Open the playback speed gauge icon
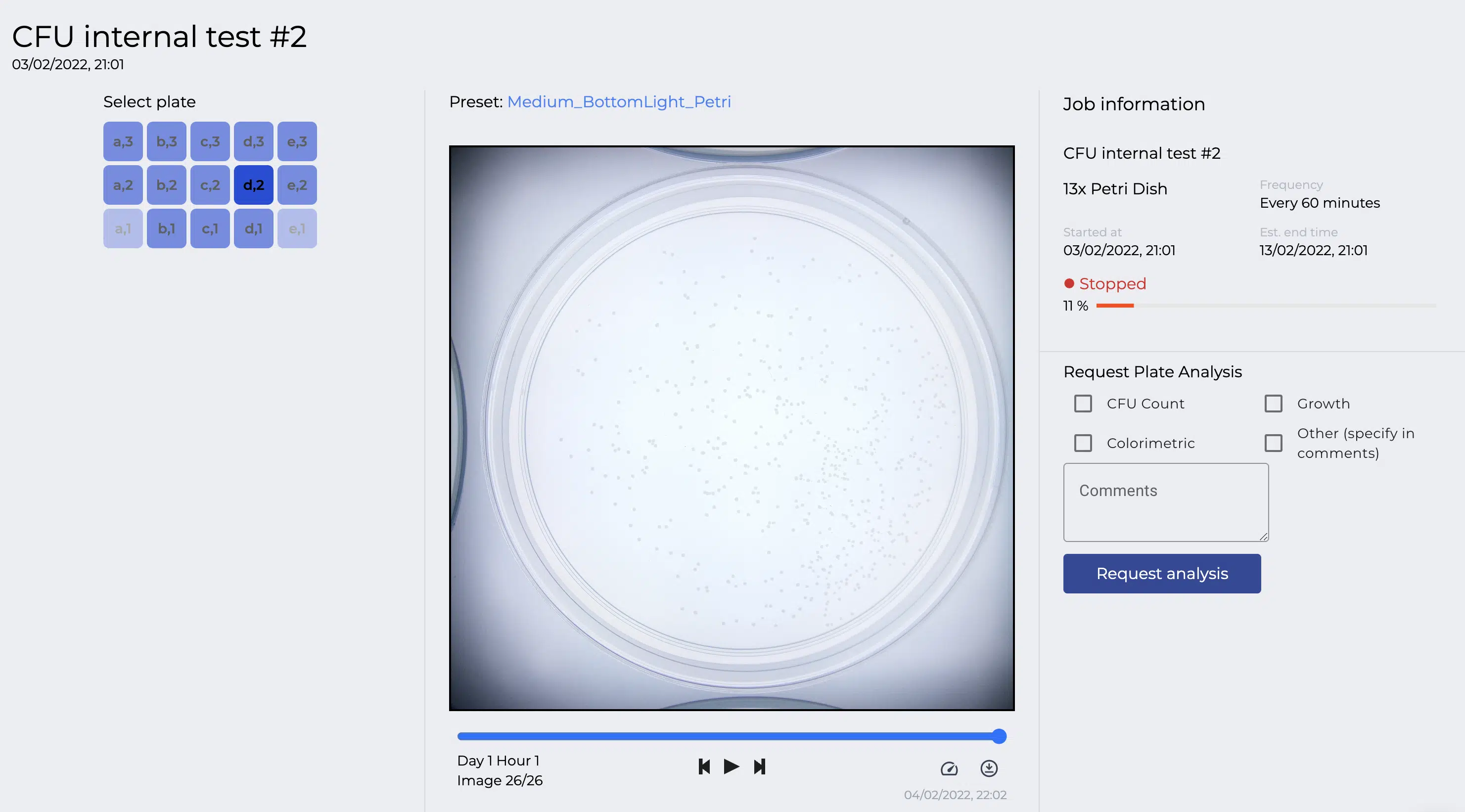 949,768
